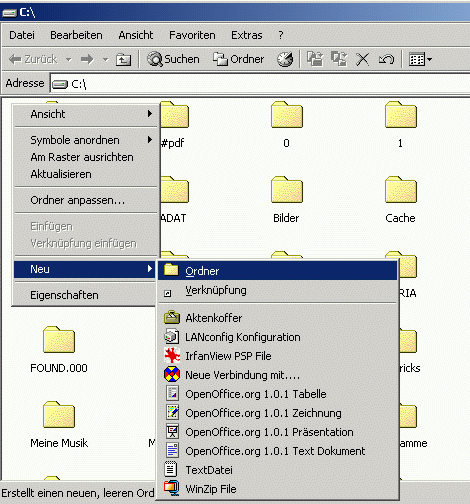The width and height of the screenshot is (470, 504).
Task: Expand the Zurück history dropdown arrow
Action: (69, 60)
